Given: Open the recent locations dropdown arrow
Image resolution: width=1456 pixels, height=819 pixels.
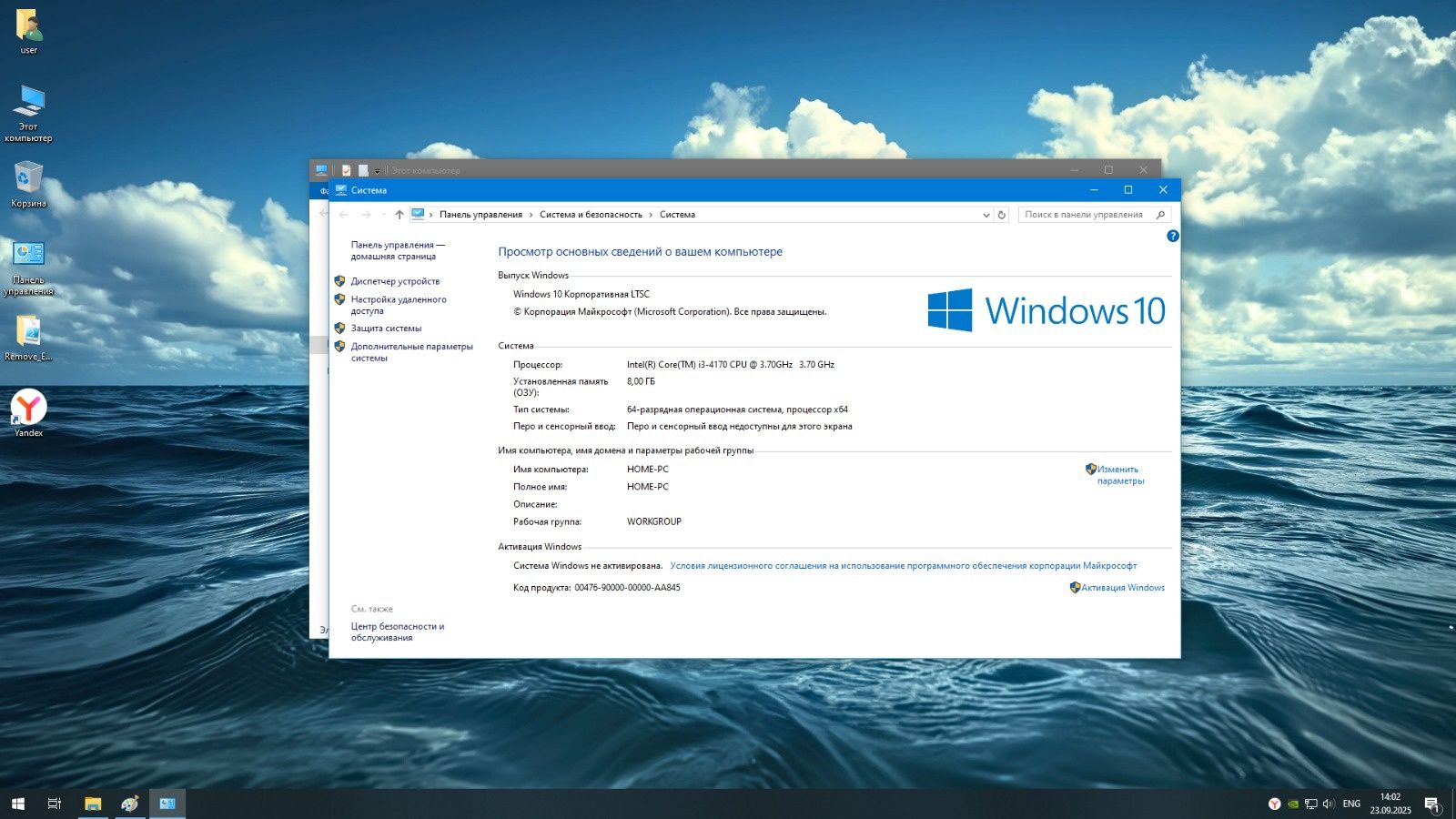Looking at the screenshot, I should tap(382, 215).
